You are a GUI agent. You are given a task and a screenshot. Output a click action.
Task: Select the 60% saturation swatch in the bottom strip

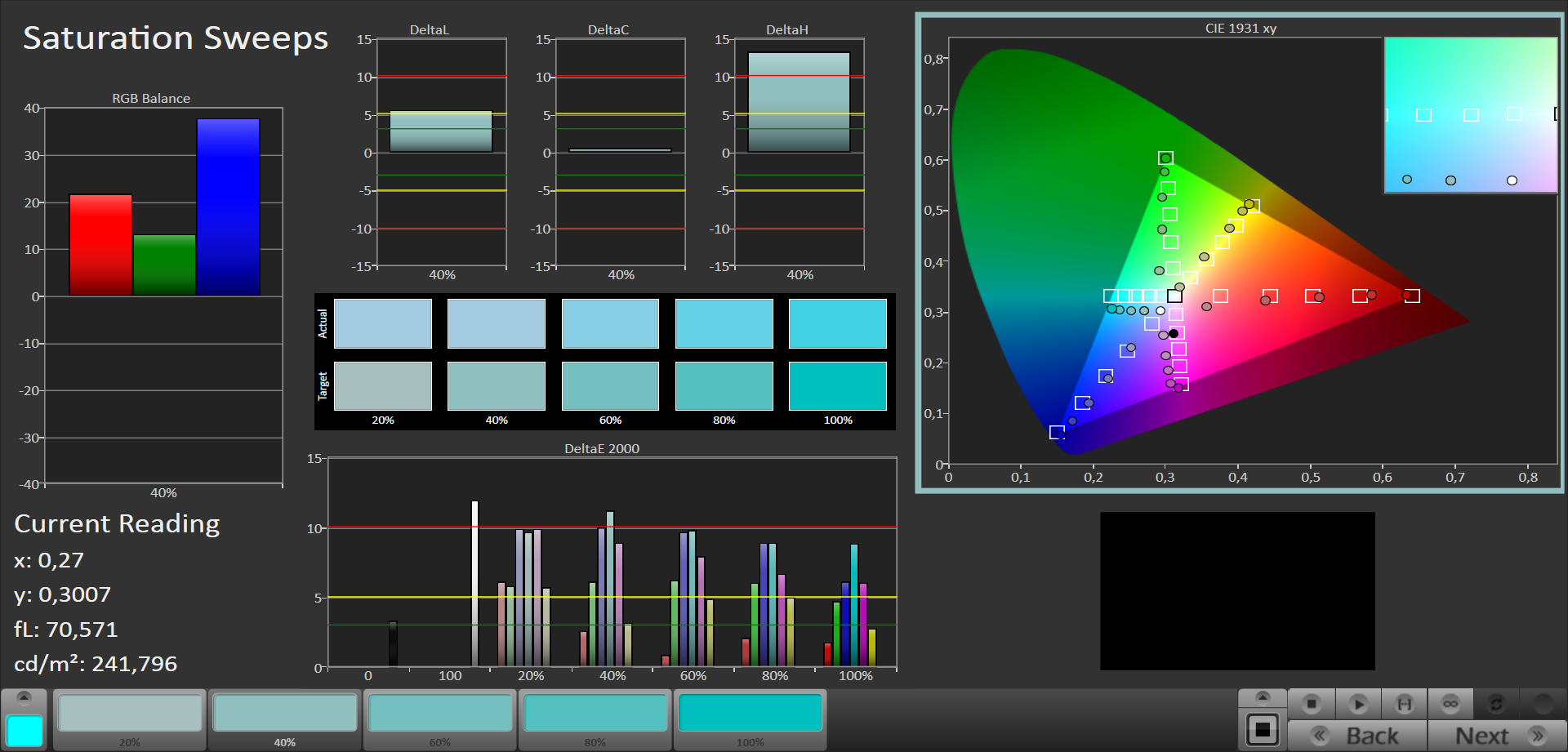click(440, 719)
